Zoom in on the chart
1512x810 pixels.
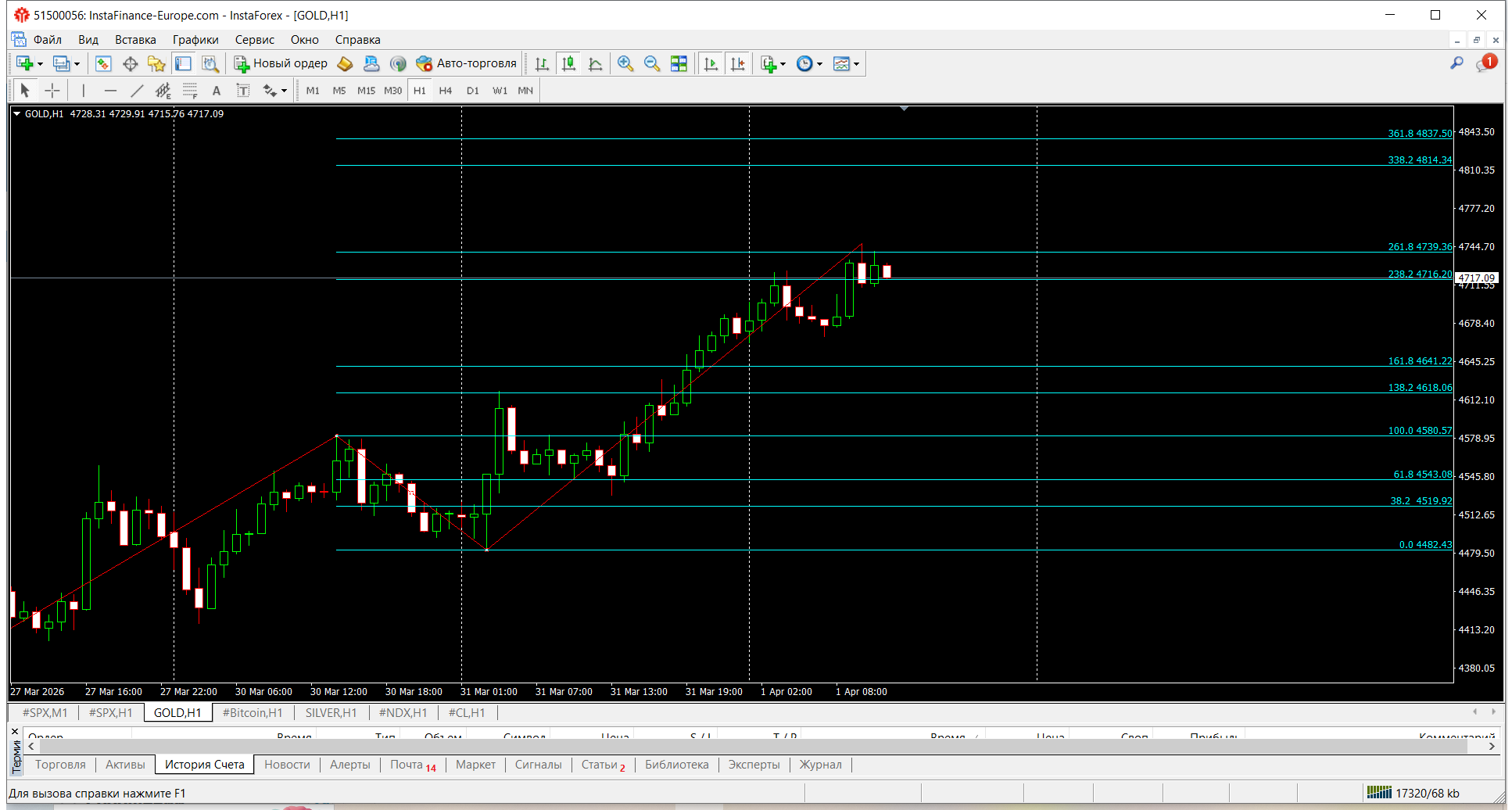[x=625, y=64]
